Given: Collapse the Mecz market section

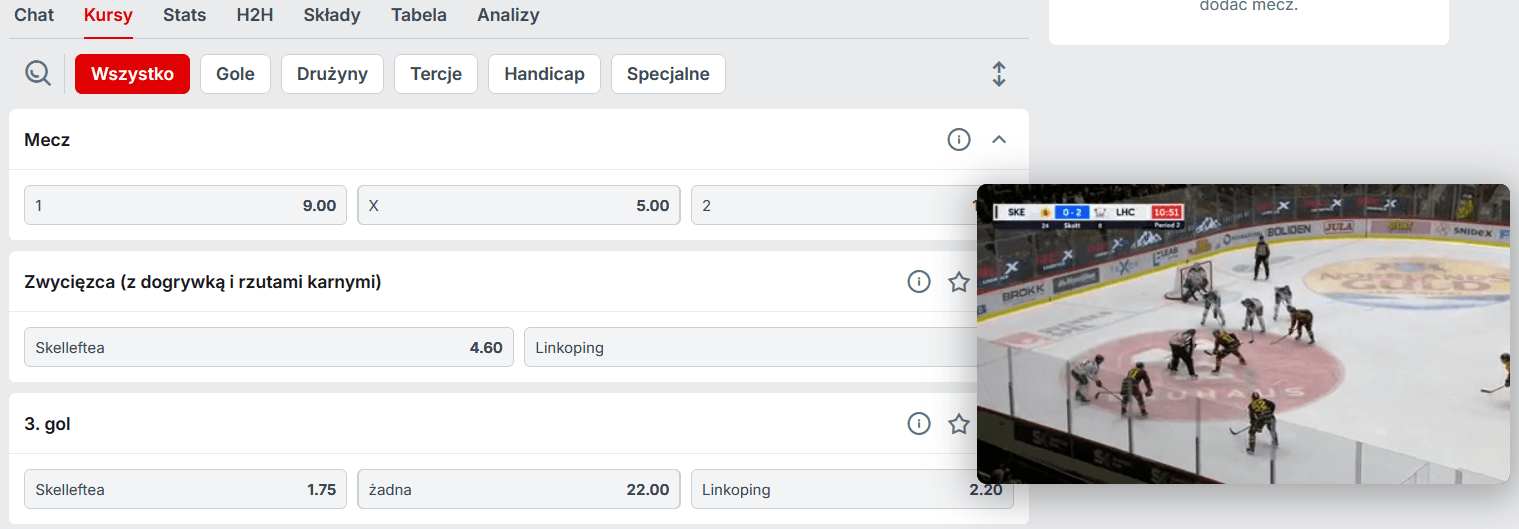Looking at the screenshot, I should (x=998, y=140).
